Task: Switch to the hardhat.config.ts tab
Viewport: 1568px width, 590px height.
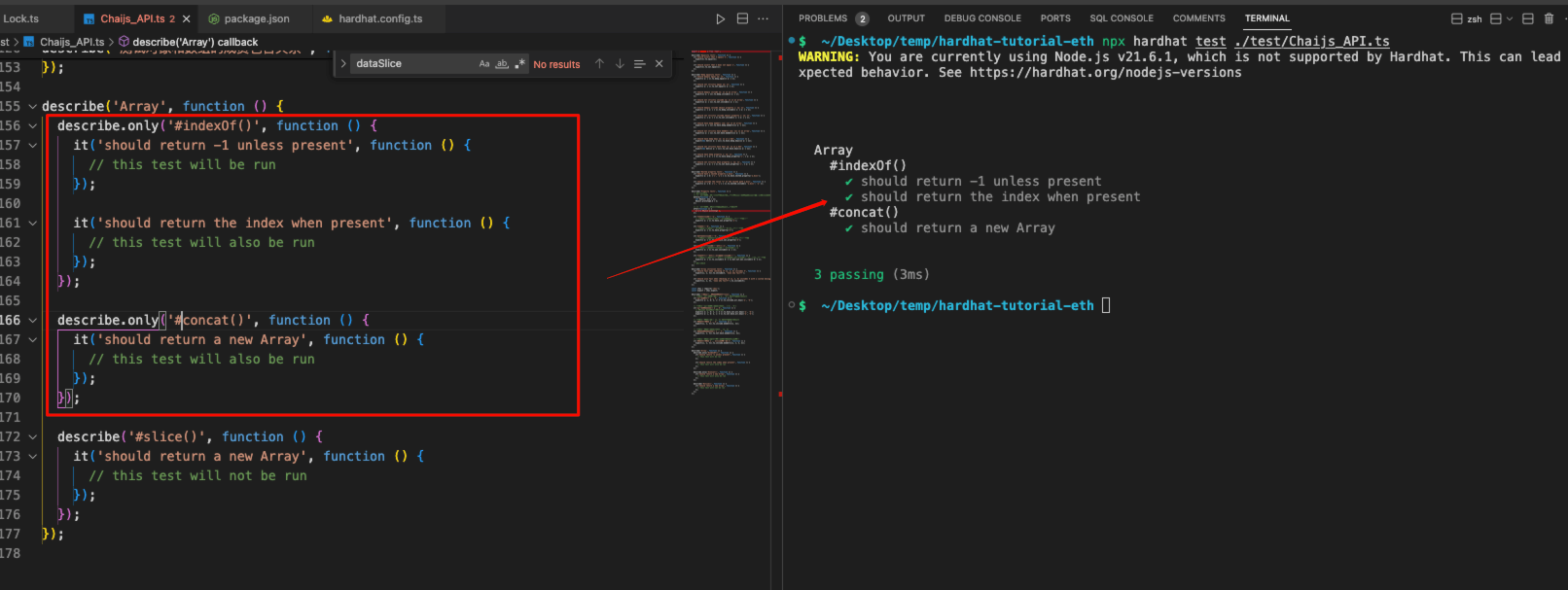Action: [x=380, y=18]
